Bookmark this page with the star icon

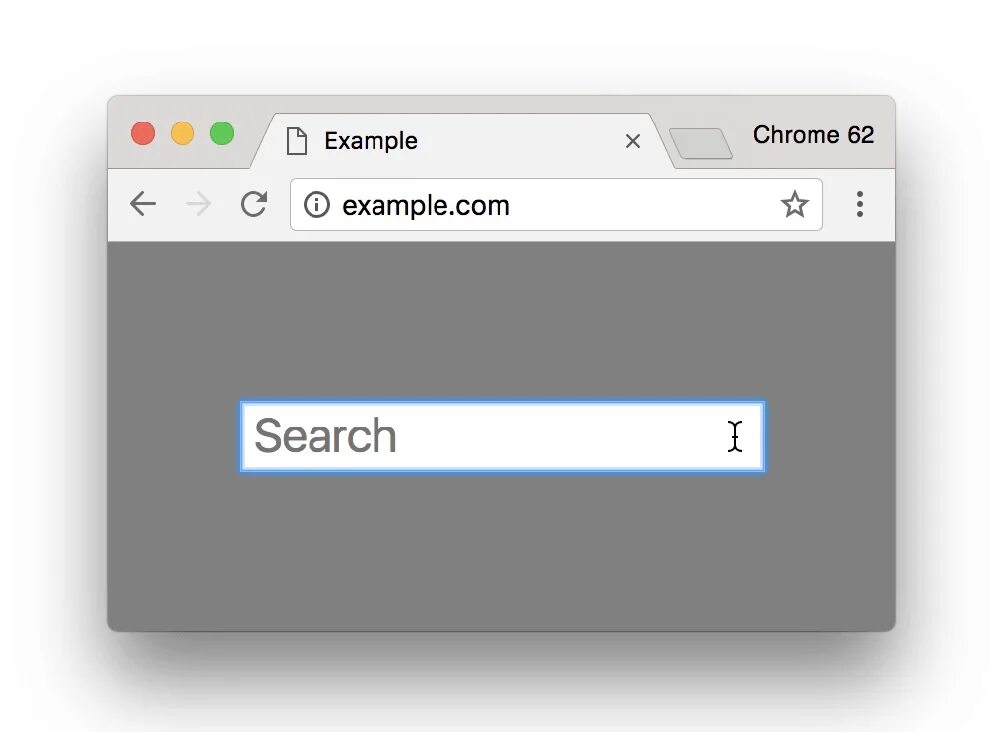point(795,205)
